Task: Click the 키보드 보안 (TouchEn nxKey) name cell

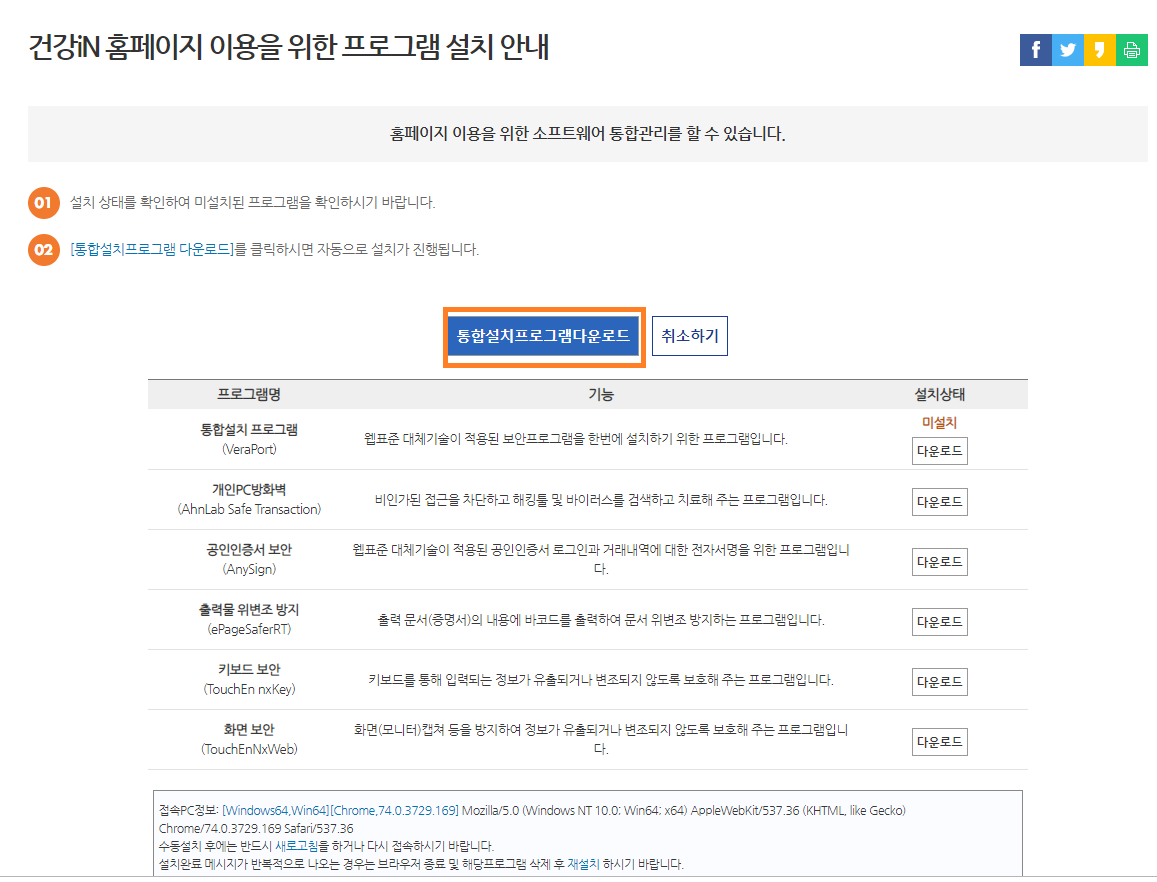Action: [249, 679]
